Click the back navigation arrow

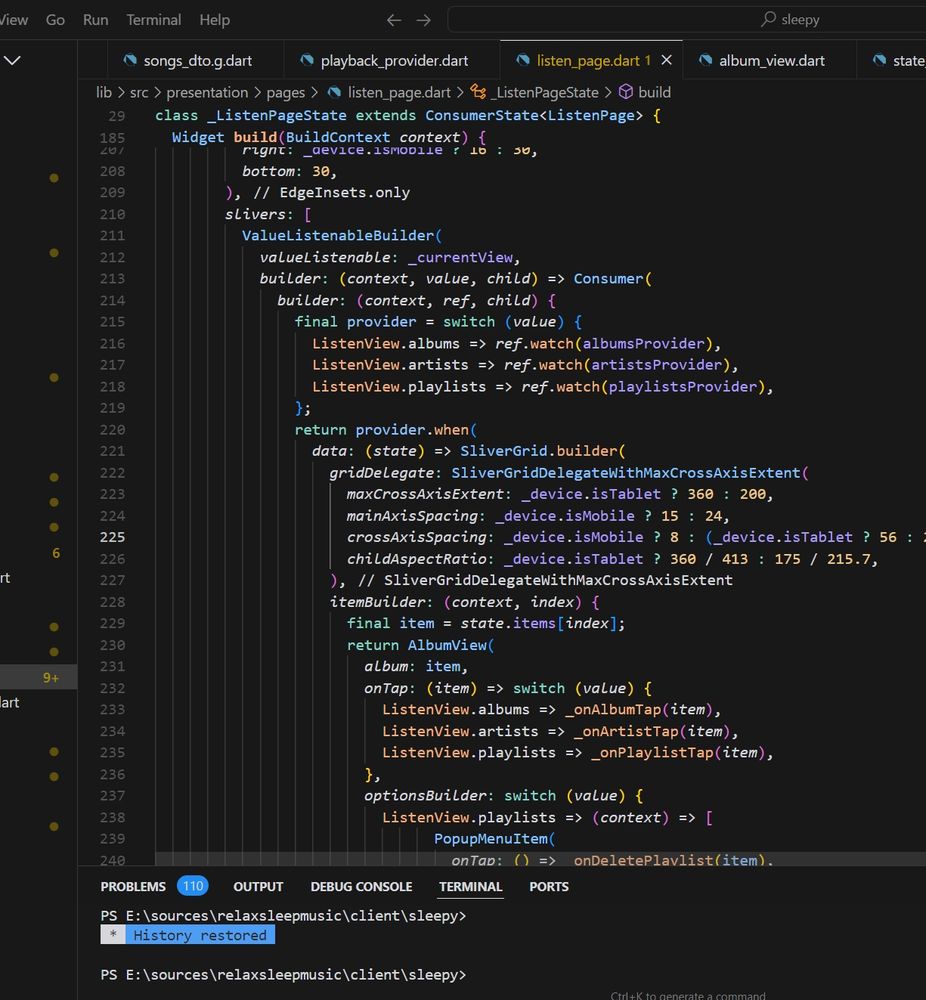point(394,20)
